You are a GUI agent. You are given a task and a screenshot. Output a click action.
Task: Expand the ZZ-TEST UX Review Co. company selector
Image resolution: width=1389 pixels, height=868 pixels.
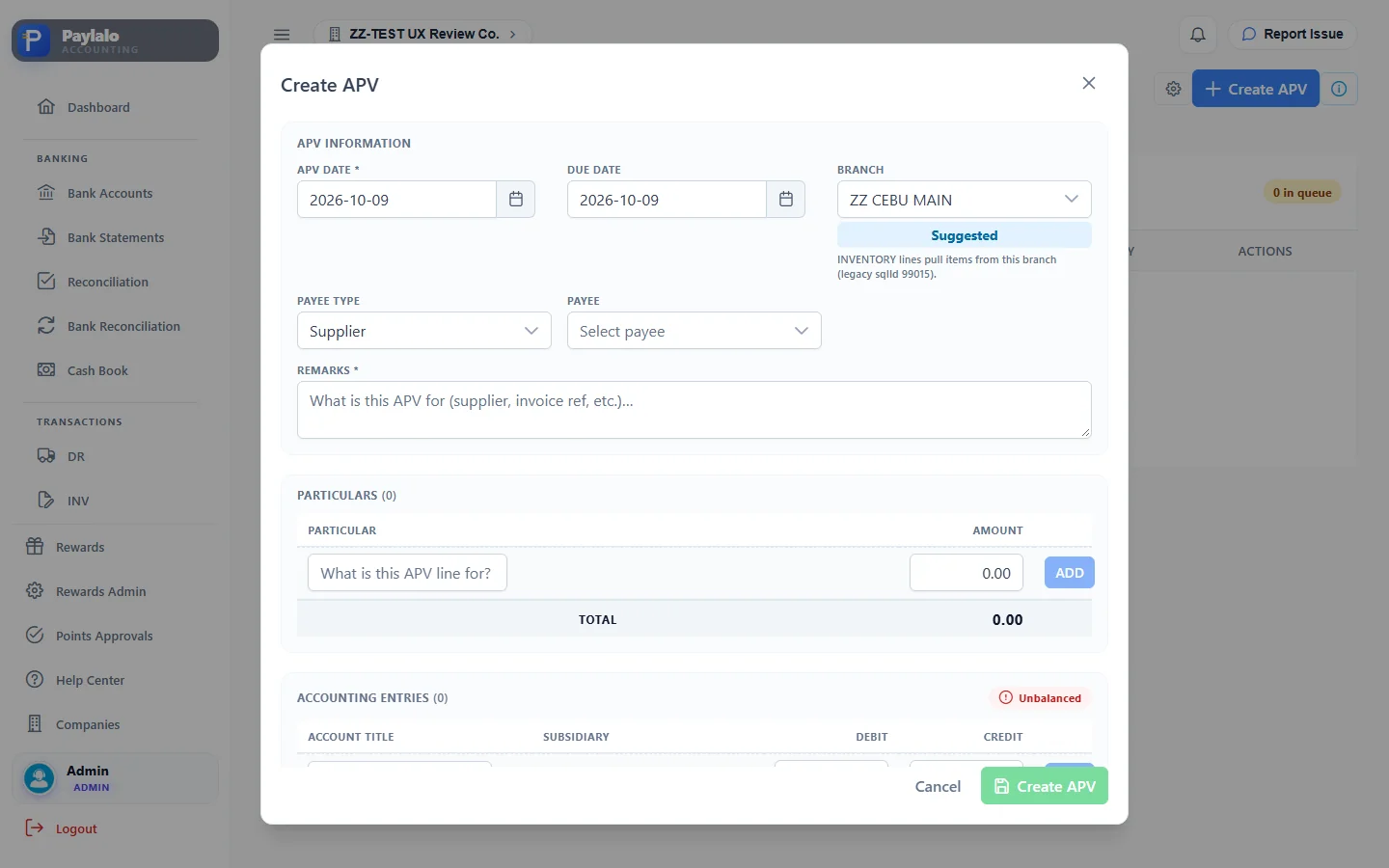point(422,35)
